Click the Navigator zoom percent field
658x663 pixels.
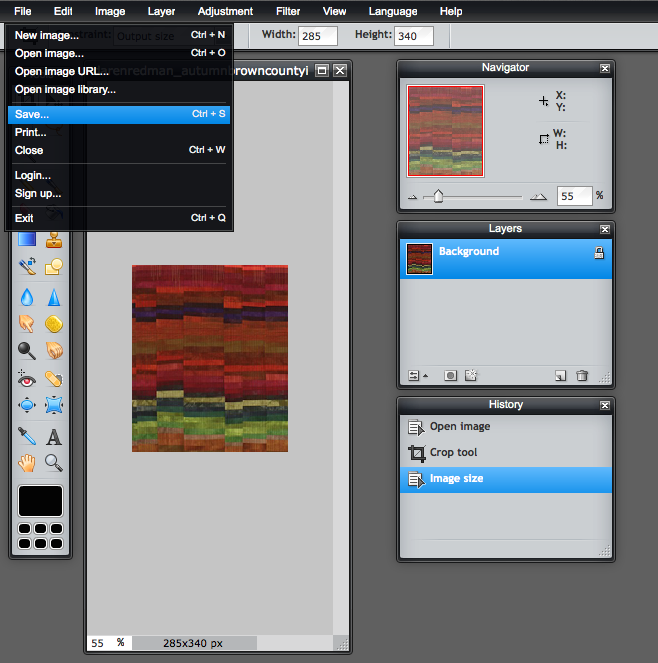574,196
